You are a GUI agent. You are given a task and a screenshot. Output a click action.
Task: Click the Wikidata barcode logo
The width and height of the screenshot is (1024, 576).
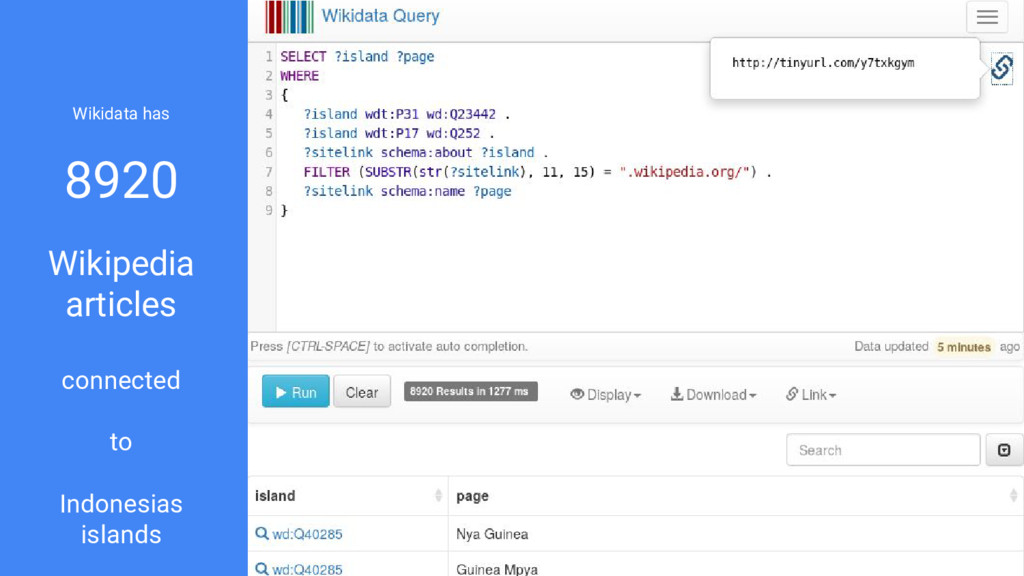pyautogui.click(x=289, y=17)
